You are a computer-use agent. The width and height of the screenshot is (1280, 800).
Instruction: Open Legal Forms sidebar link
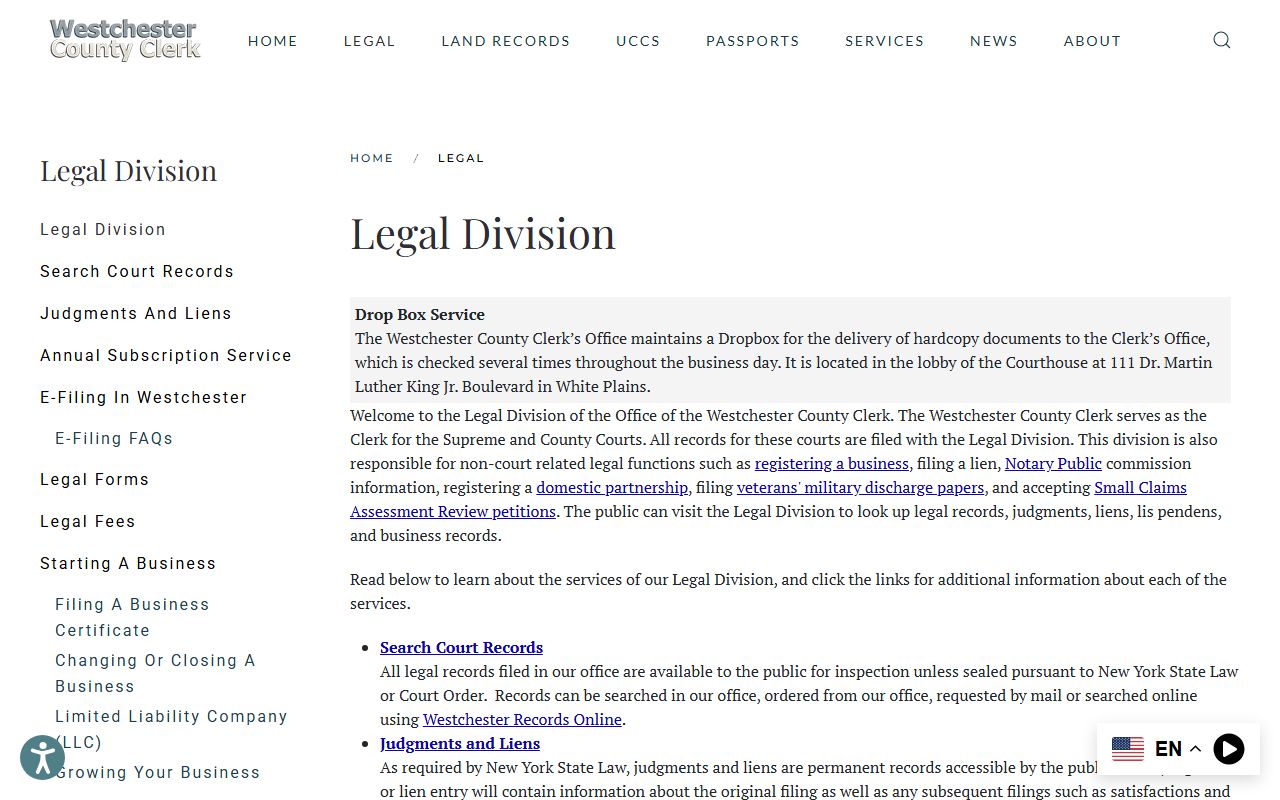click(95, 479)
